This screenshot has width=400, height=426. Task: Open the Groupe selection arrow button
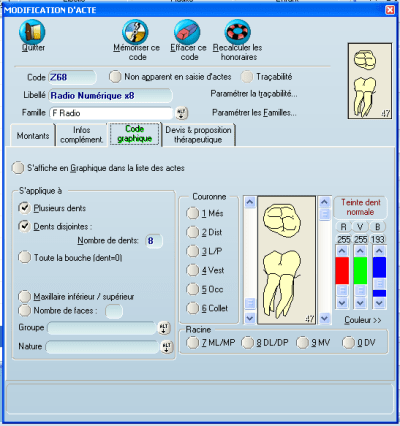(164, 328)
